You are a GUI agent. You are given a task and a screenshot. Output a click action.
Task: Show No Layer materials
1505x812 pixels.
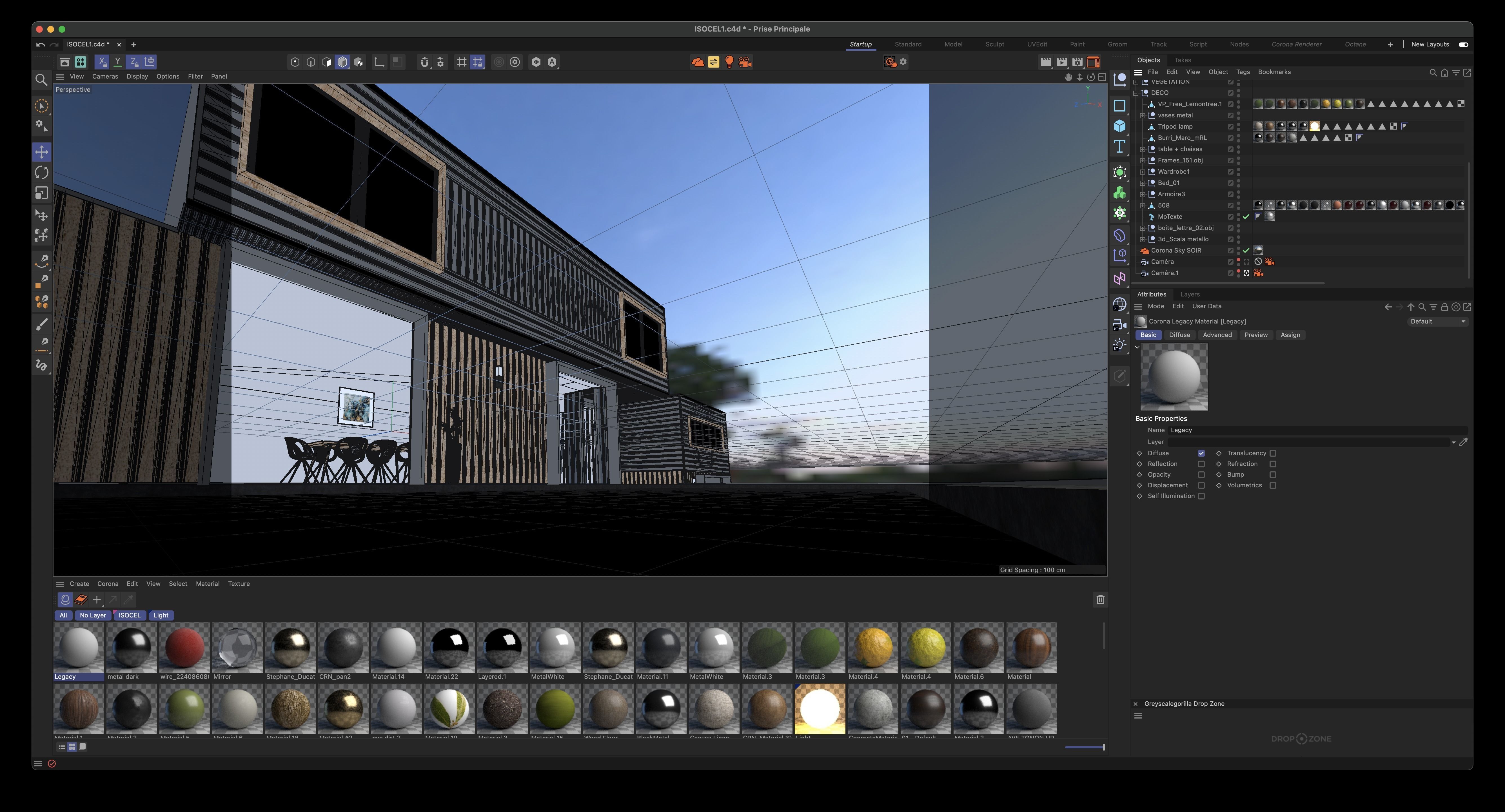93,615
